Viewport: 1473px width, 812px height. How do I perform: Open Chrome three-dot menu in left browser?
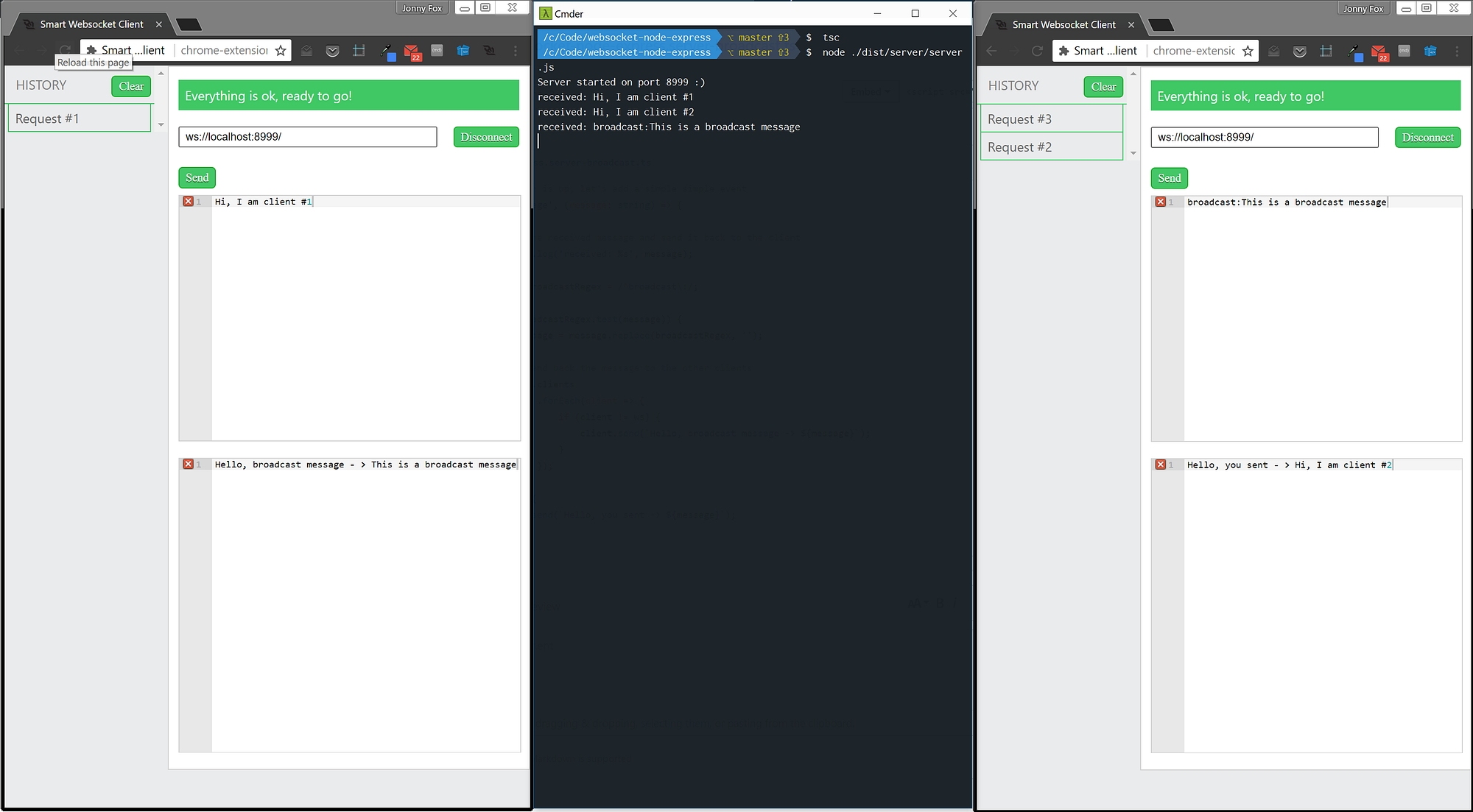point(516,51)
